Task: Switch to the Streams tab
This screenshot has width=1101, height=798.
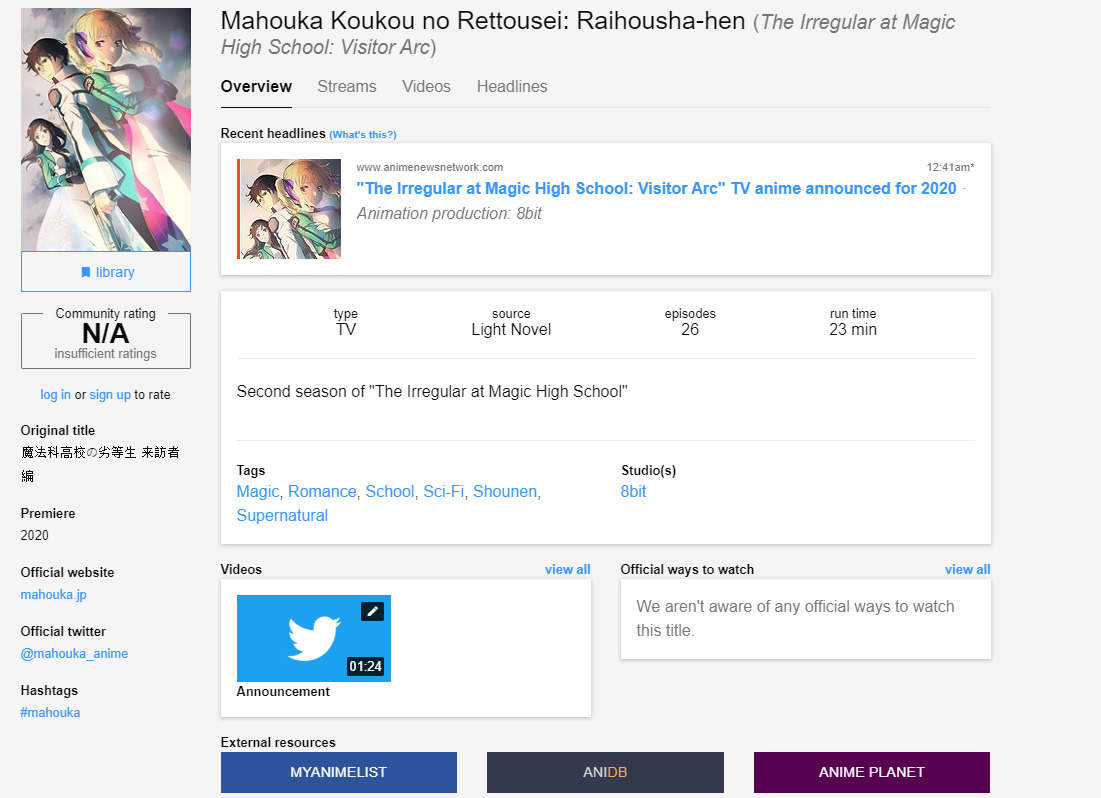Action: (x=347, y=87)
